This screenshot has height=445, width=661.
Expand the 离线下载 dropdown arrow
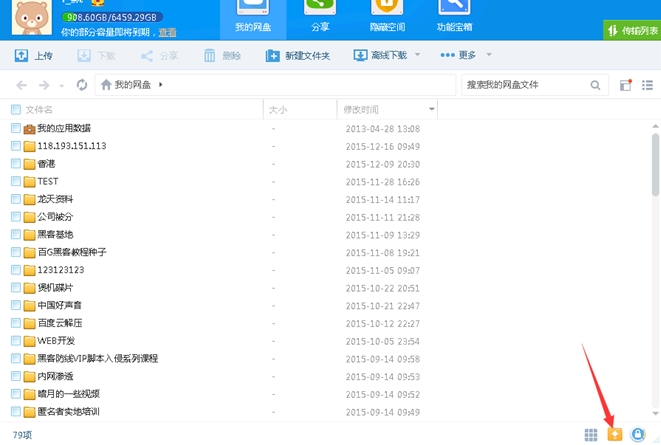tap(417, 54)
